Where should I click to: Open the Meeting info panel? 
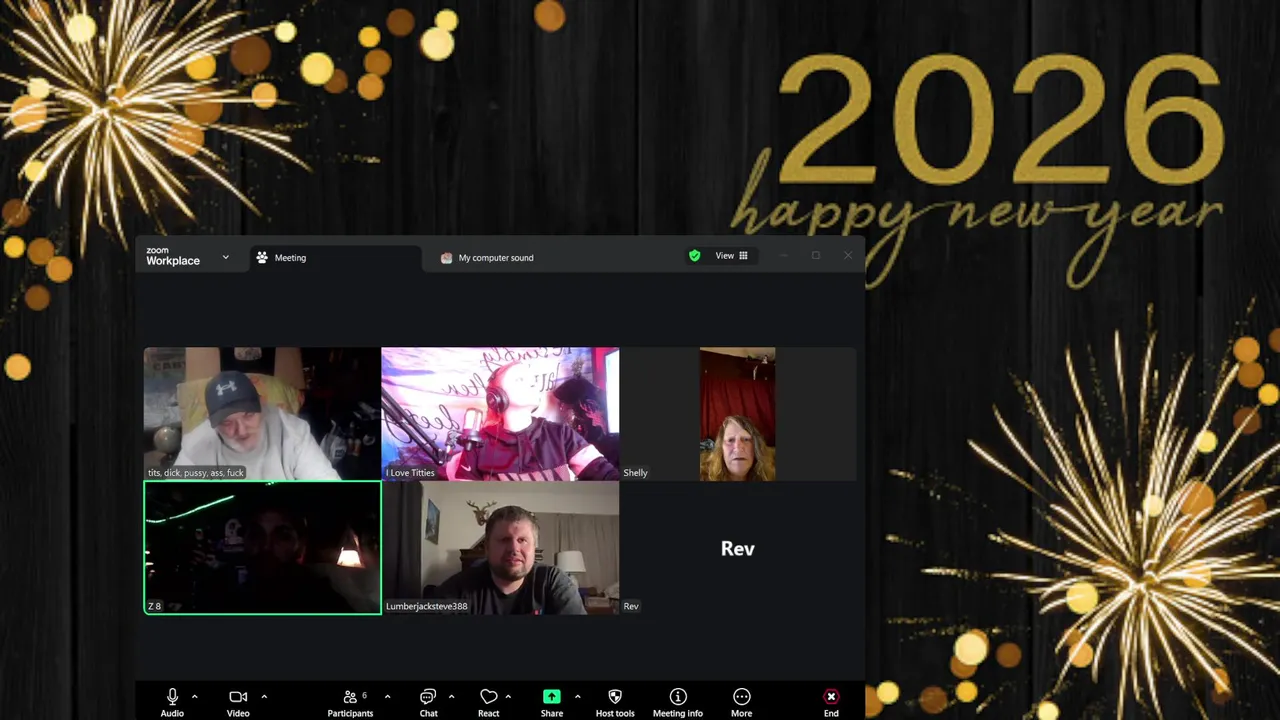pos(678,702)
